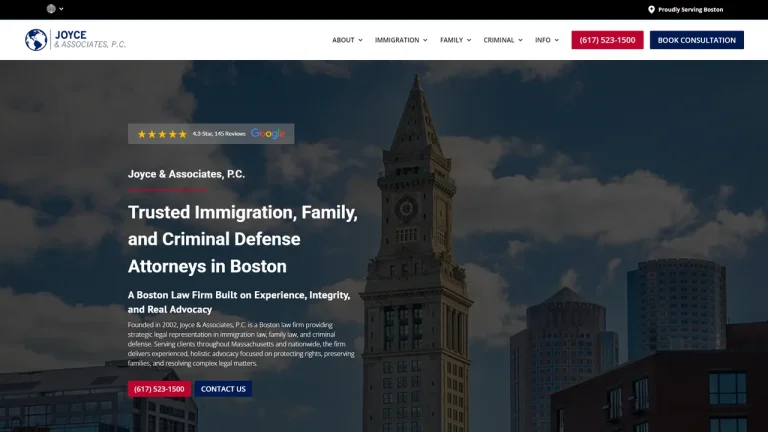Open the Immigration menu
768x432 pixels.
tap(397, 40)
